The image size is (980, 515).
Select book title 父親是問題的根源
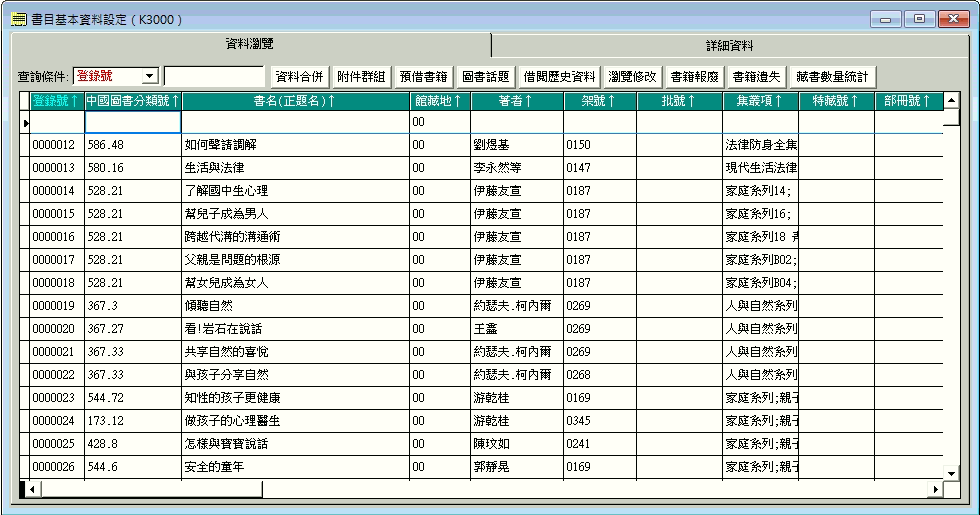pos(232,260)
